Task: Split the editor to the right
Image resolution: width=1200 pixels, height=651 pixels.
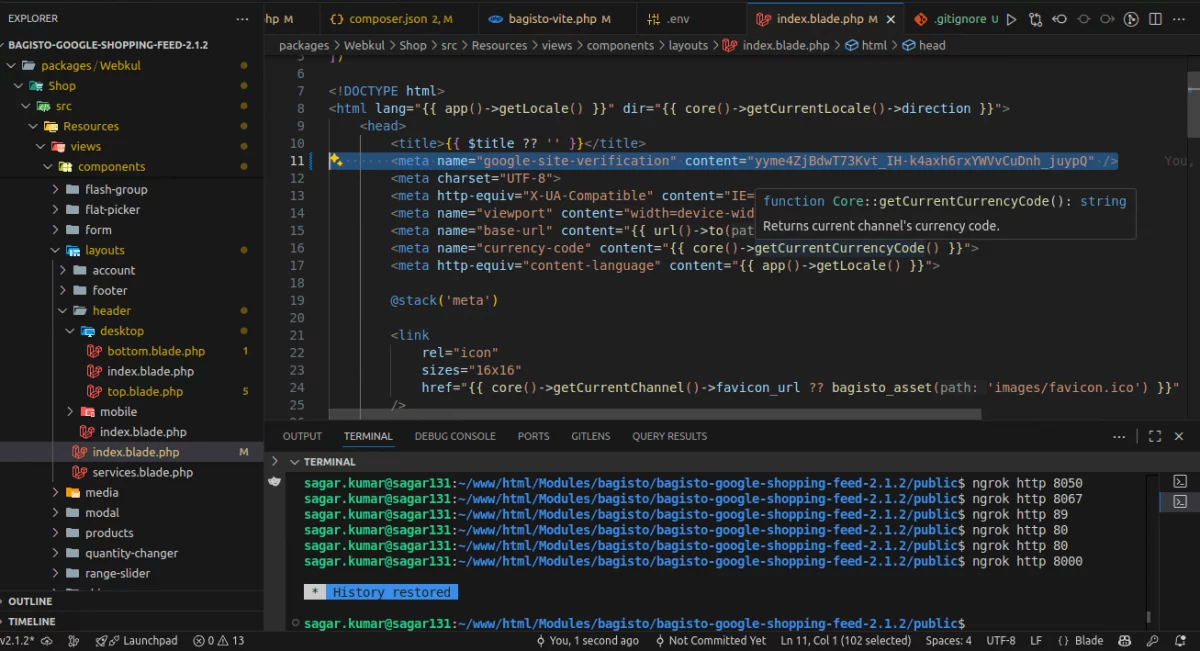Action: tap(1156, 19)
